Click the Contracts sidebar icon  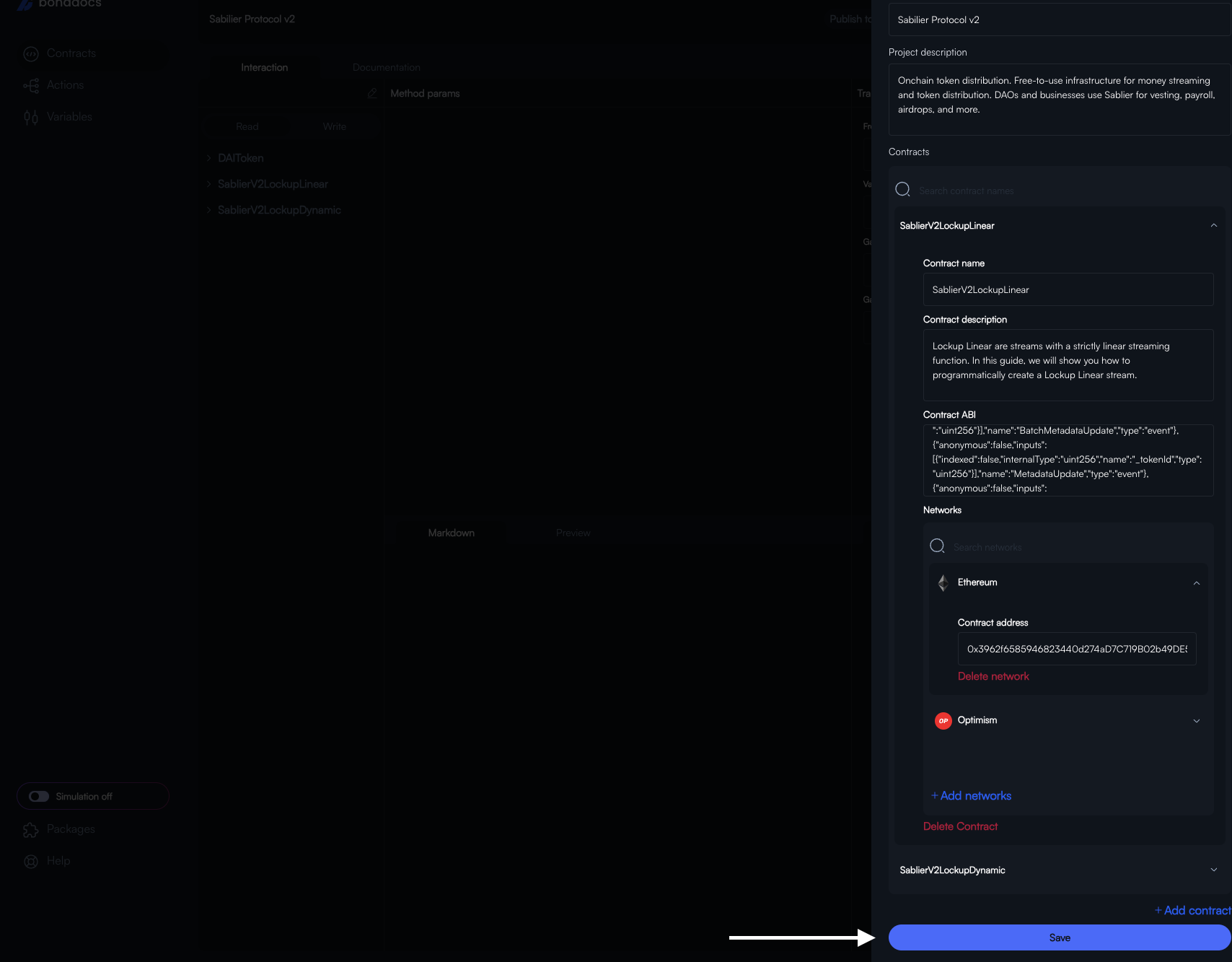(31, 54)
